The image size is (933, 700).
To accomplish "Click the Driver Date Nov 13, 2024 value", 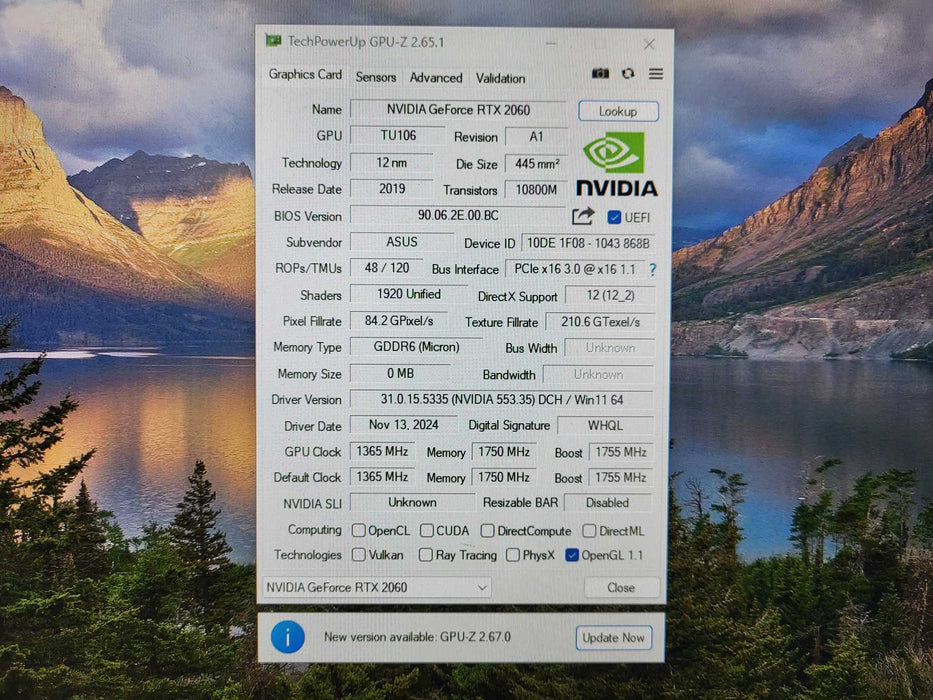I will pyautogui.click(x=403, y=424).
